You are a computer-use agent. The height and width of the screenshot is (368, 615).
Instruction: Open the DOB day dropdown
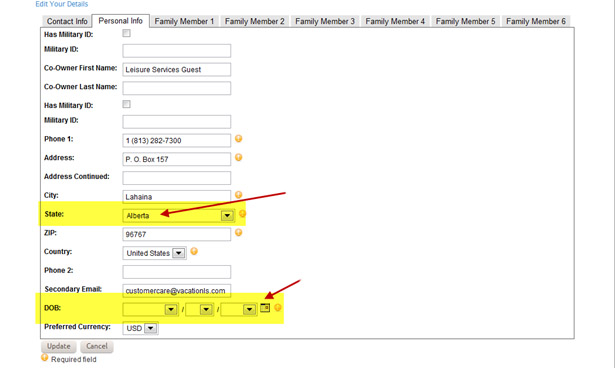click(x=200, y=310)
